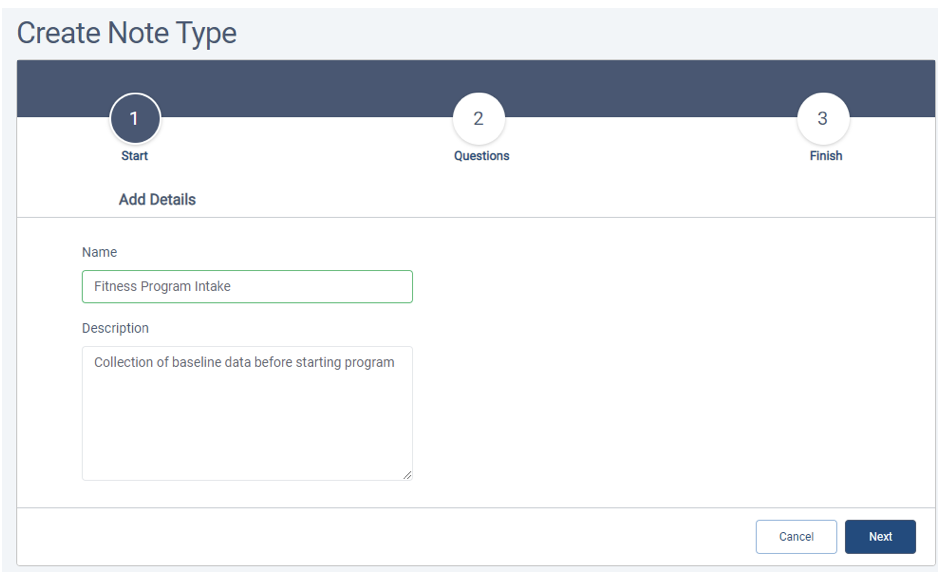Cancel note type creation
Screen dimensions: 948x580
point(796,537)
